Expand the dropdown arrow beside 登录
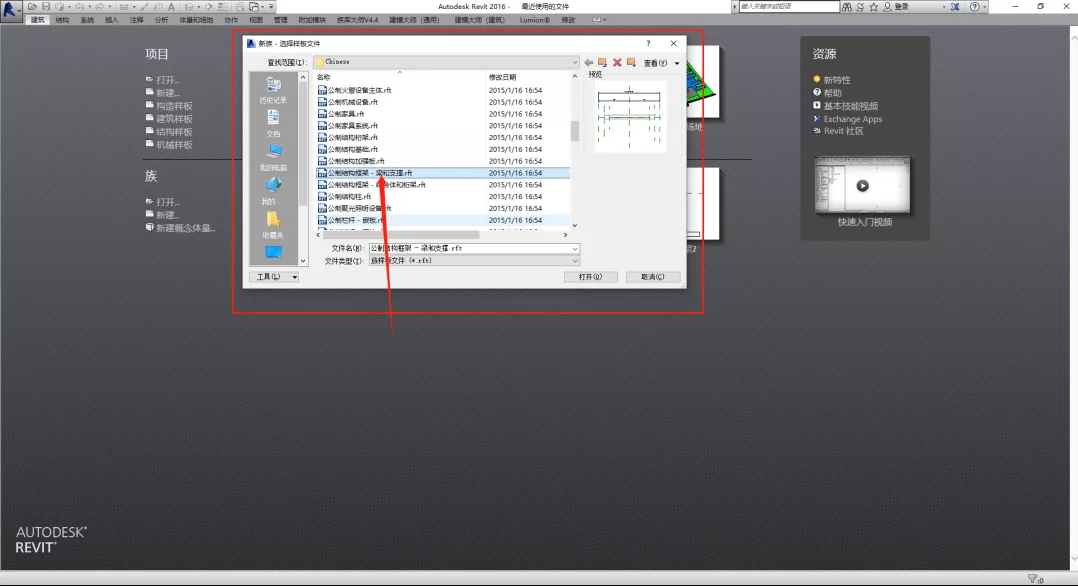Screen dimensions: 1078x586 coord(943,7)
